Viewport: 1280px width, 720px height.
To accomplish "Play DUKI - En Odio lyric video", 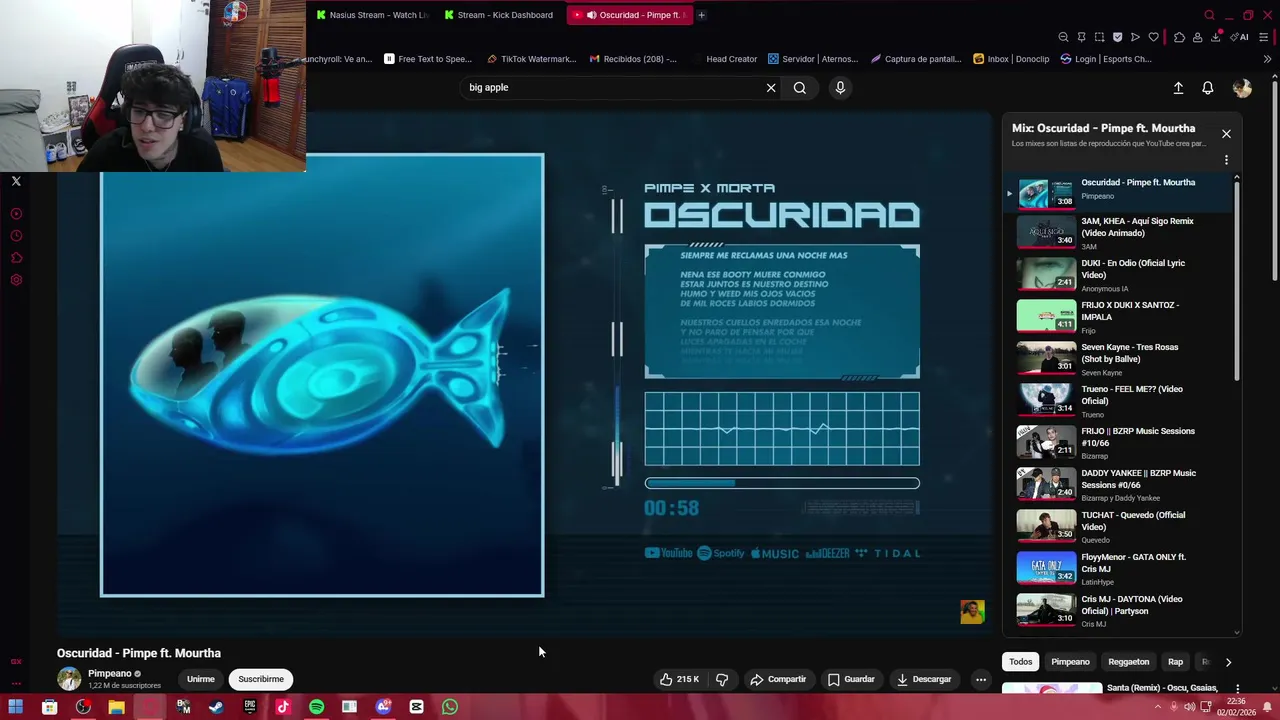I will coord(1118,275).
